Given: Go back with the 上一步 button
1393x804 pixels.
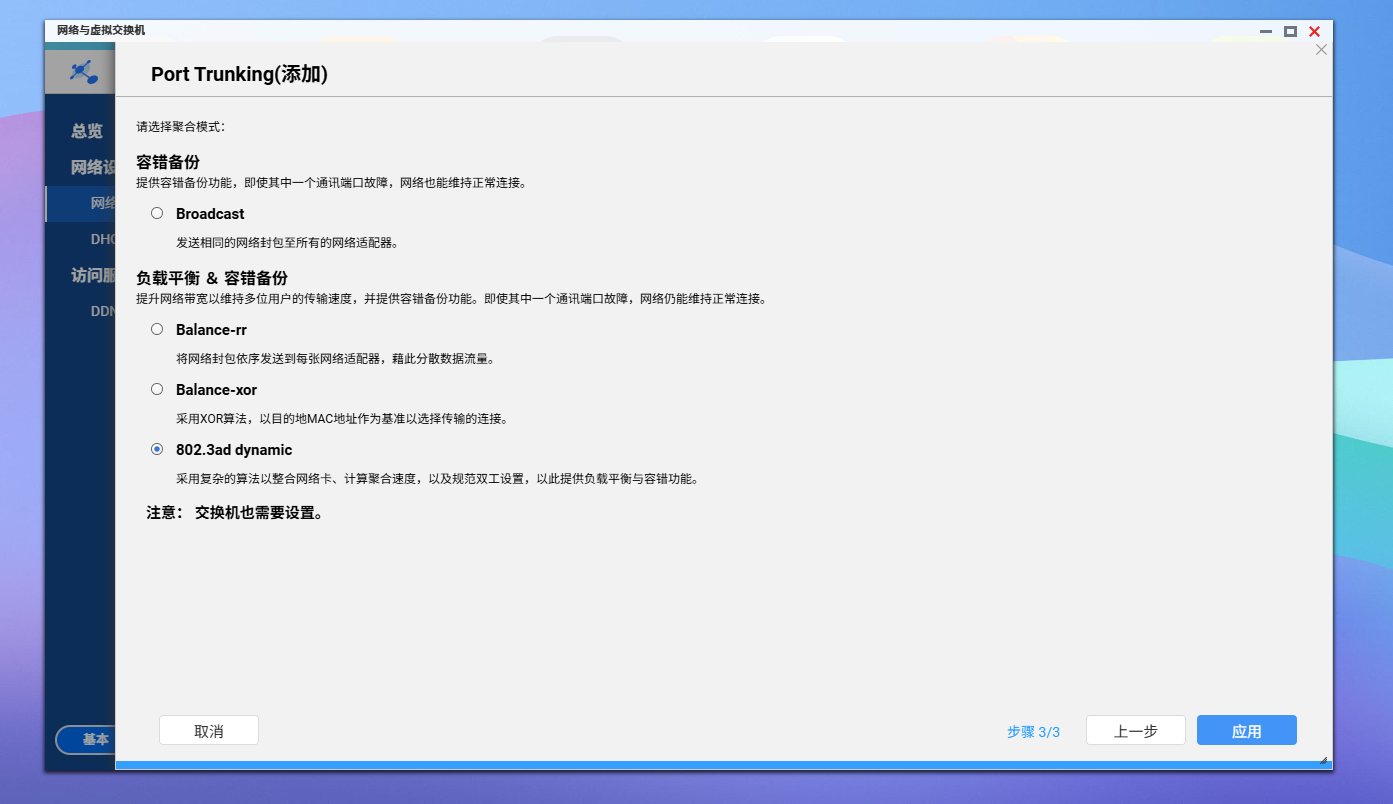Looking at the screenshot, I should coord(1135,731).
